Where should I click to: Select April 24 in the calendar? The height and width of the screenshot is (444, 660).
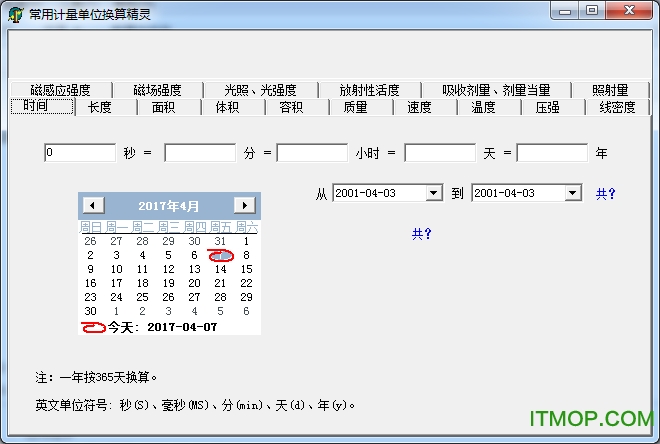tap(117, 297)
